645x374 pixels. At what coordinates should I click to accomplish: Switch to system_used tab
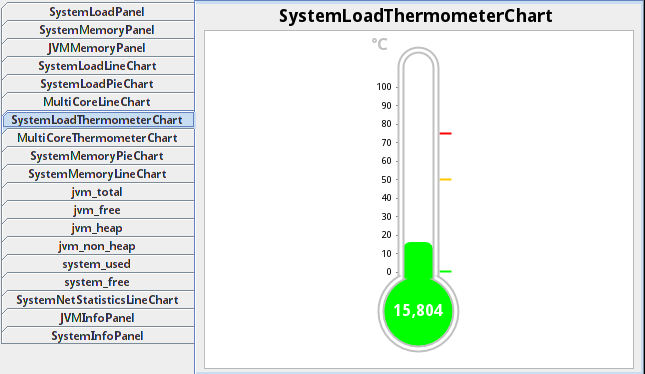[98, 264]
